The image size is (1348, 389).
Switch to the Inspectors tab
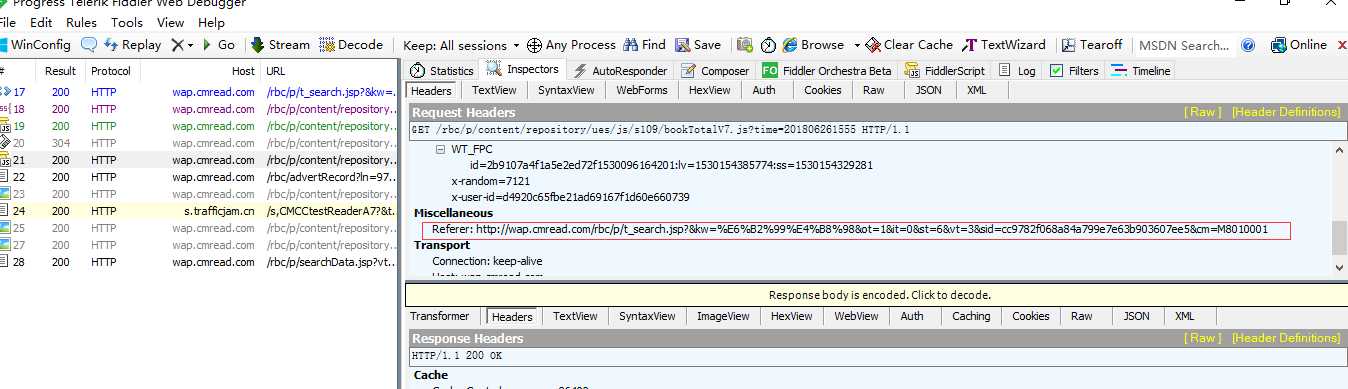(x=523, y=70)
